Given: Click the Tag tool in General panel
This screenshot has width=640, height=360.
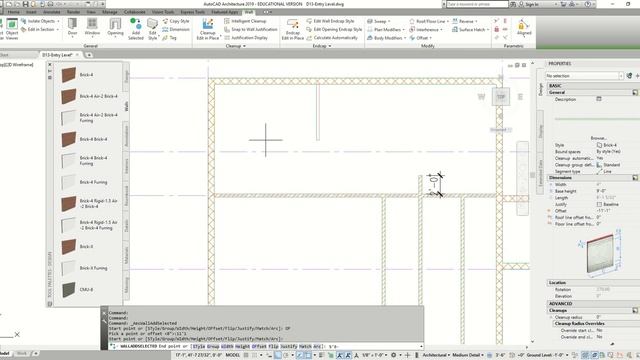Looking at the screenshot, I should (x=170, y=38).
